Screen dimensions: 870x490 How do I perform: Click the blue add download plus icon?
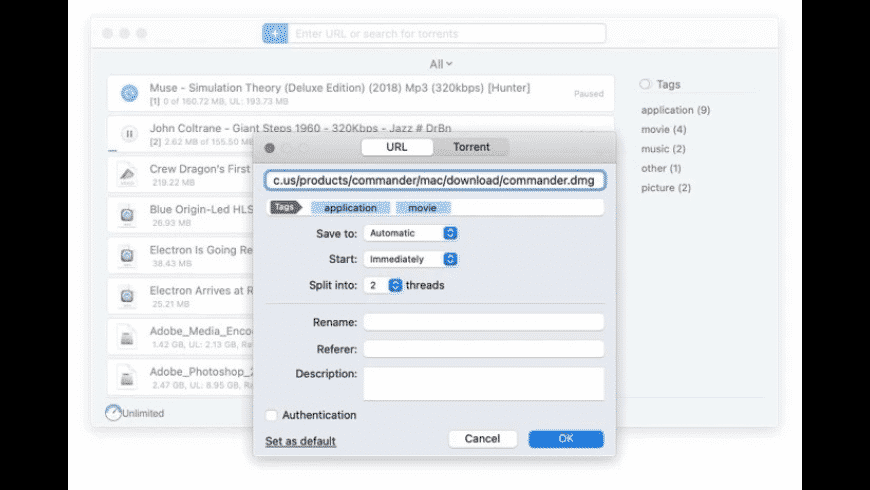click(275, 33)
